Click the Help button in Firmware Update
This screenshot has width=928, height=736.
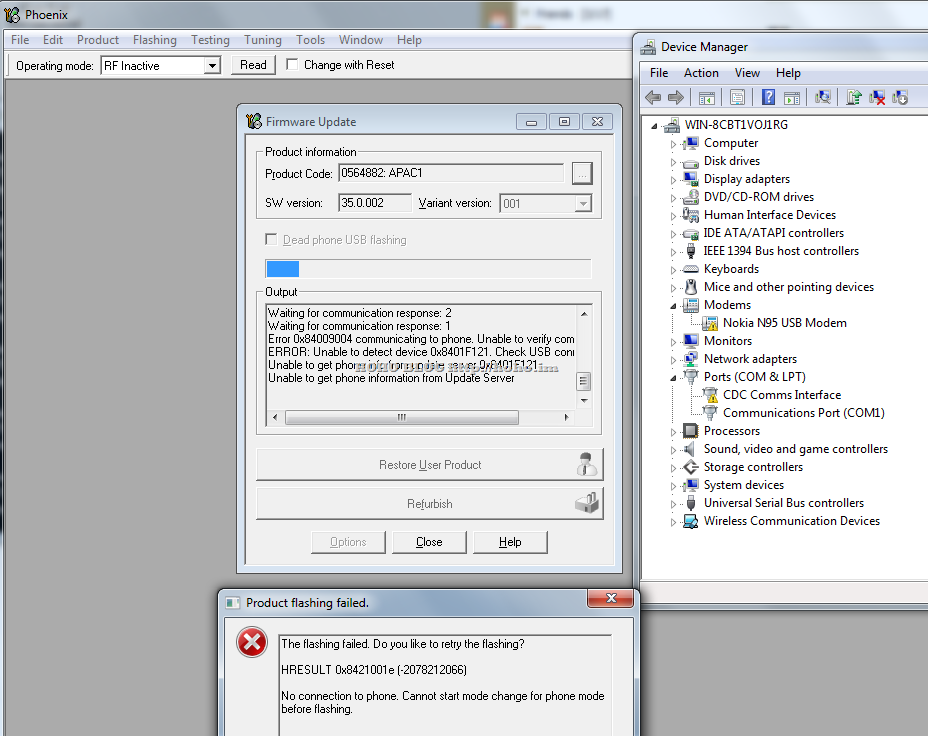click(510, 542)
